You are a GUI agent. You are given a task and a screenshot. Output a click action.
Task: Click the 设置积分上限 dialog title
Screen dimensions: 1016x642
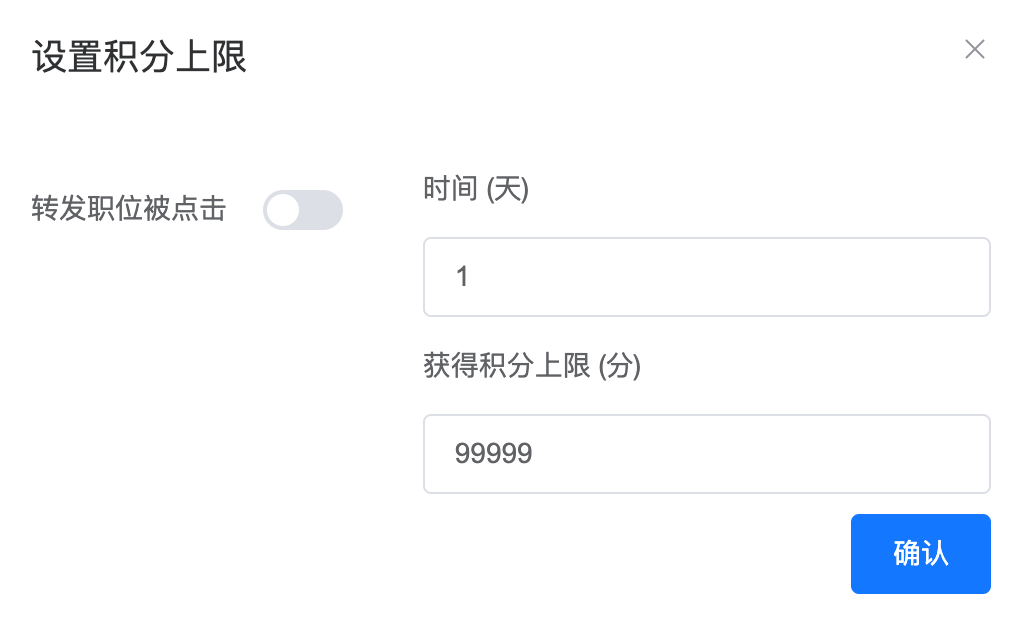pos(139,57)
